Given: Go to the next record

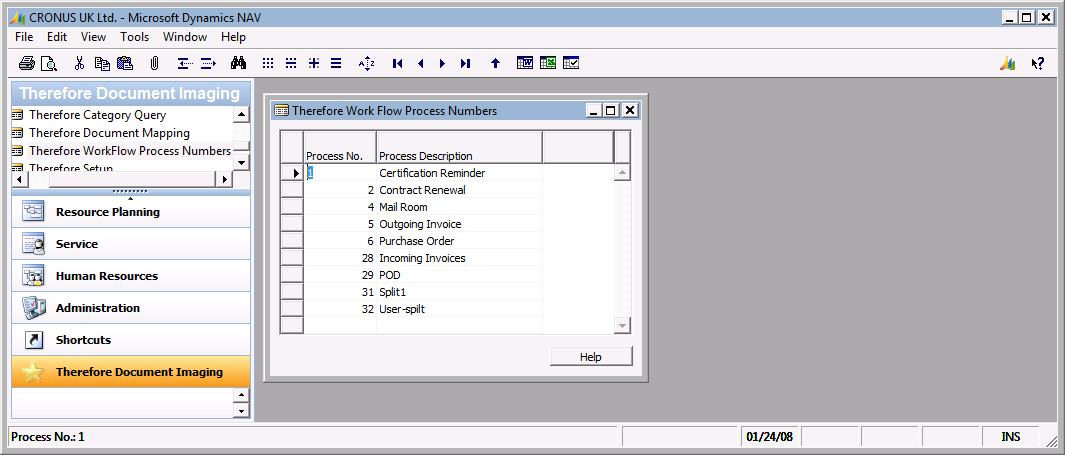Looking at the screenshot, I should pyautogui.click(x=442, y=63).
